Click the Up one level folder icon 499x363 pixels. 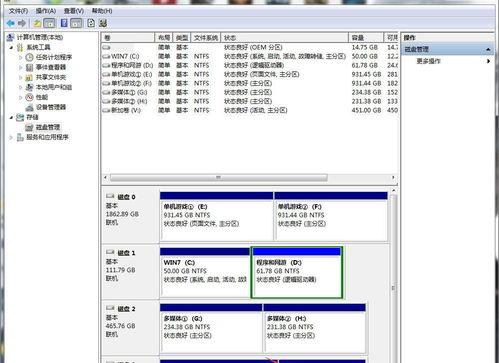pos(37,23)
